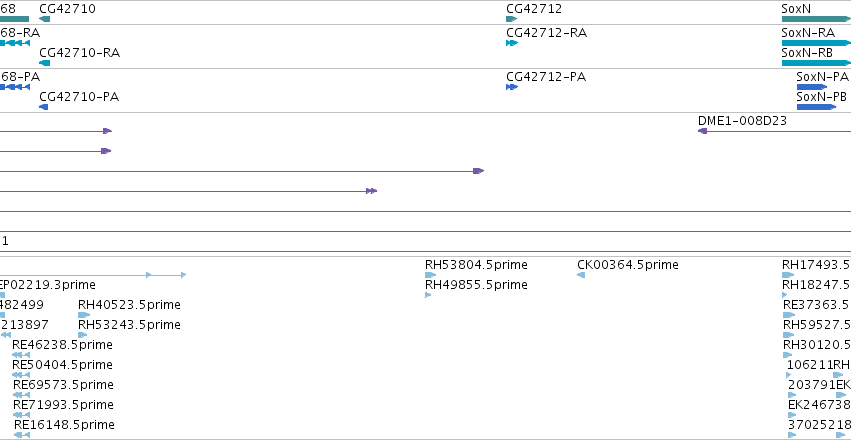Click EST RE50404.5prime
The width and height of the screenshot is (851, 440).
21,375
